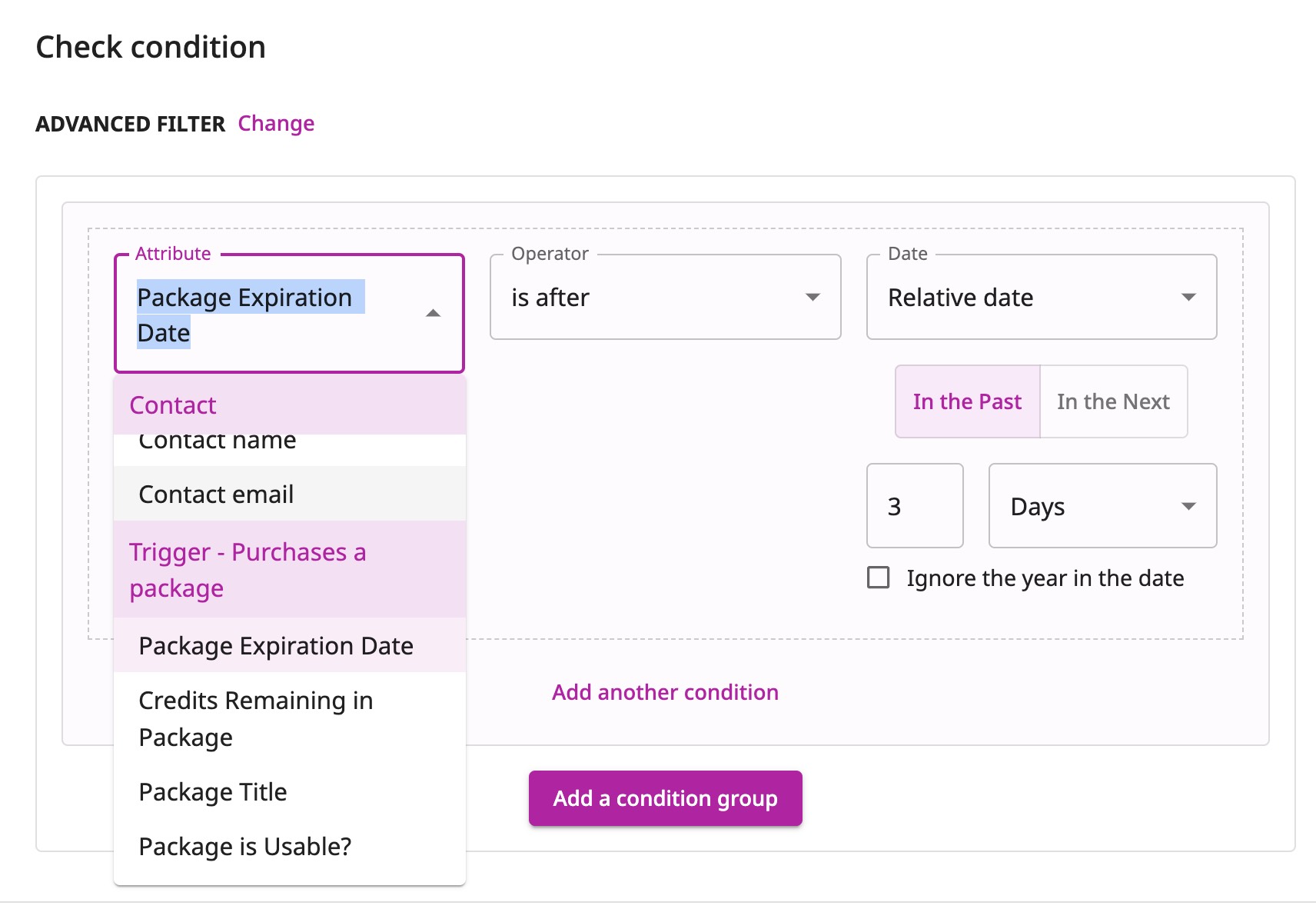Viewport: 1316px width, 909px height.
Task: Click 'Add another condition' link
Action: (664, 691)
